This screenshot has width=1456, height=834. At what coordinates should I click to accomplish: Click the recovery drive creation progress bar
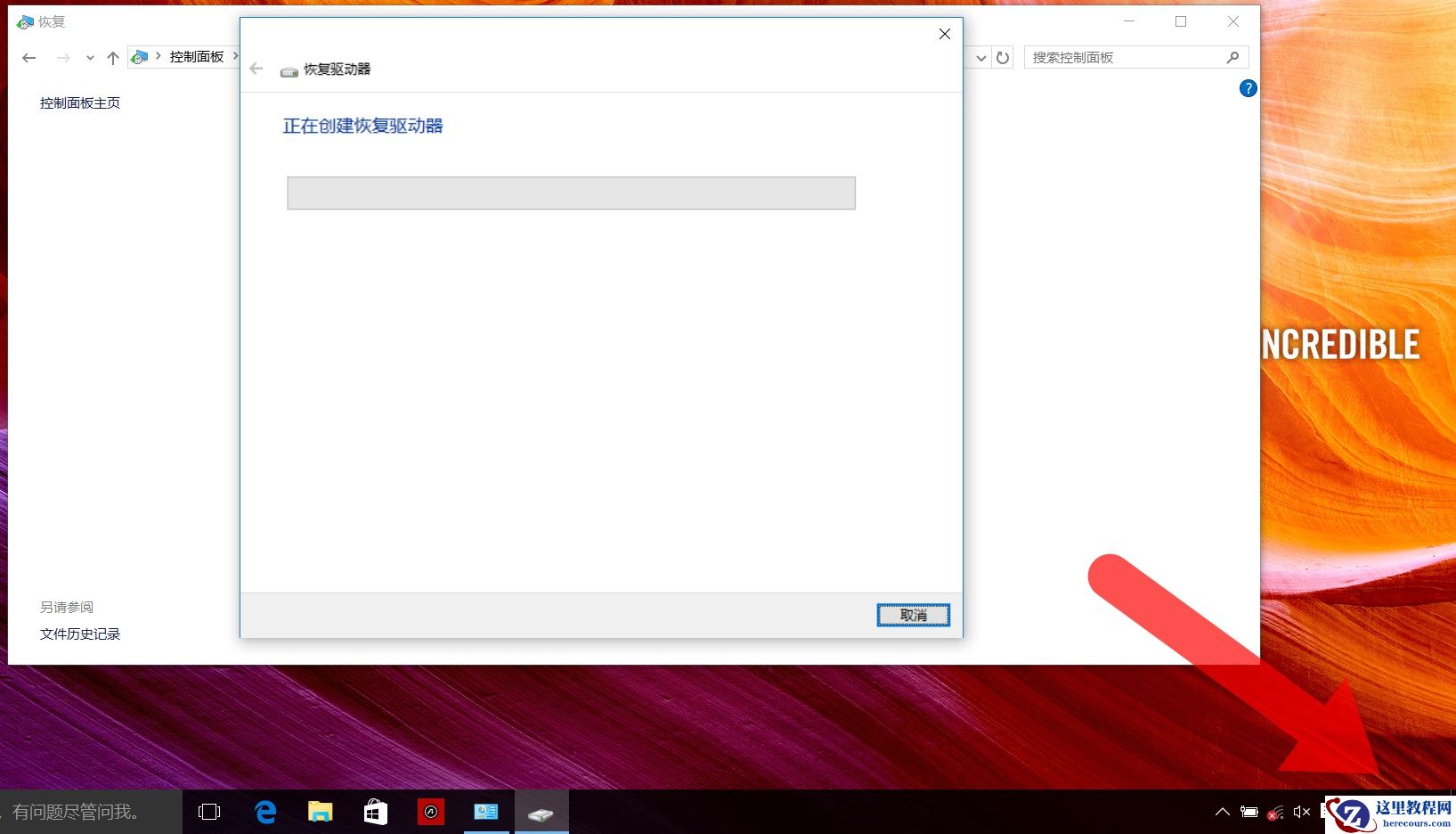coord(571,192)
